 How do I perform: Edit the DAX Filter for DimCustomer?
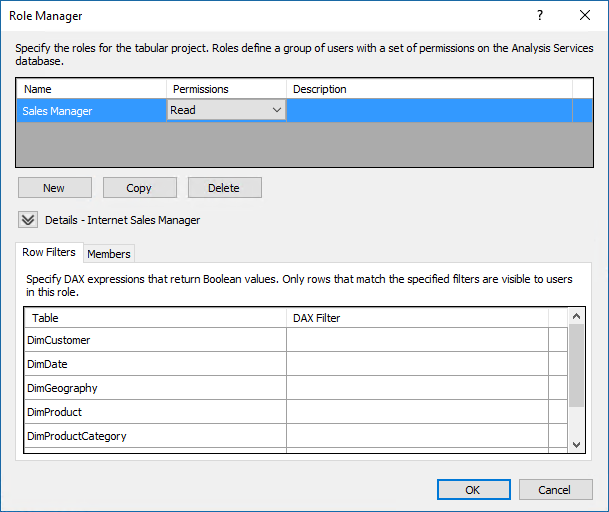point(418,340)
